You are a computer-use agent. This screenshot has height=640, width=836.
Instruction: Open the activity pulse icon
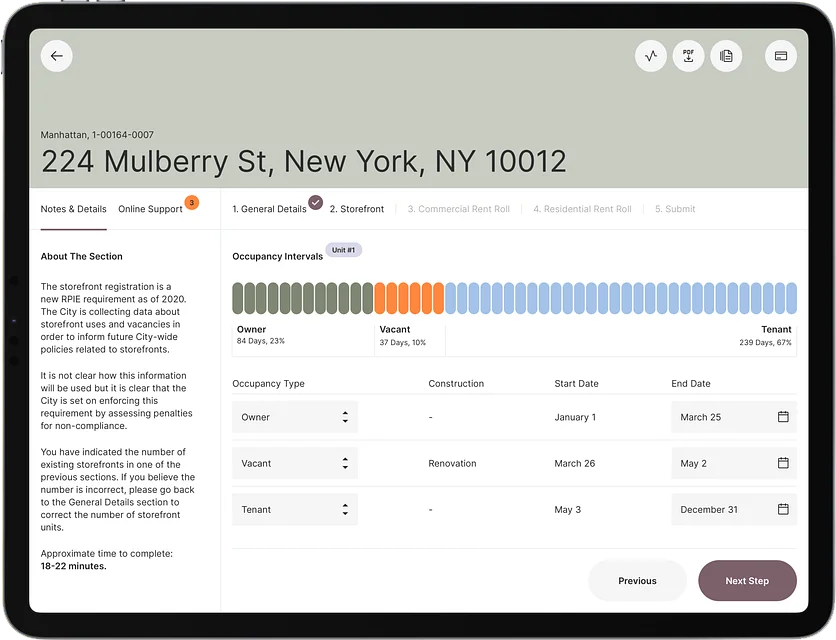pyautogui.click(x=651, y=56)
